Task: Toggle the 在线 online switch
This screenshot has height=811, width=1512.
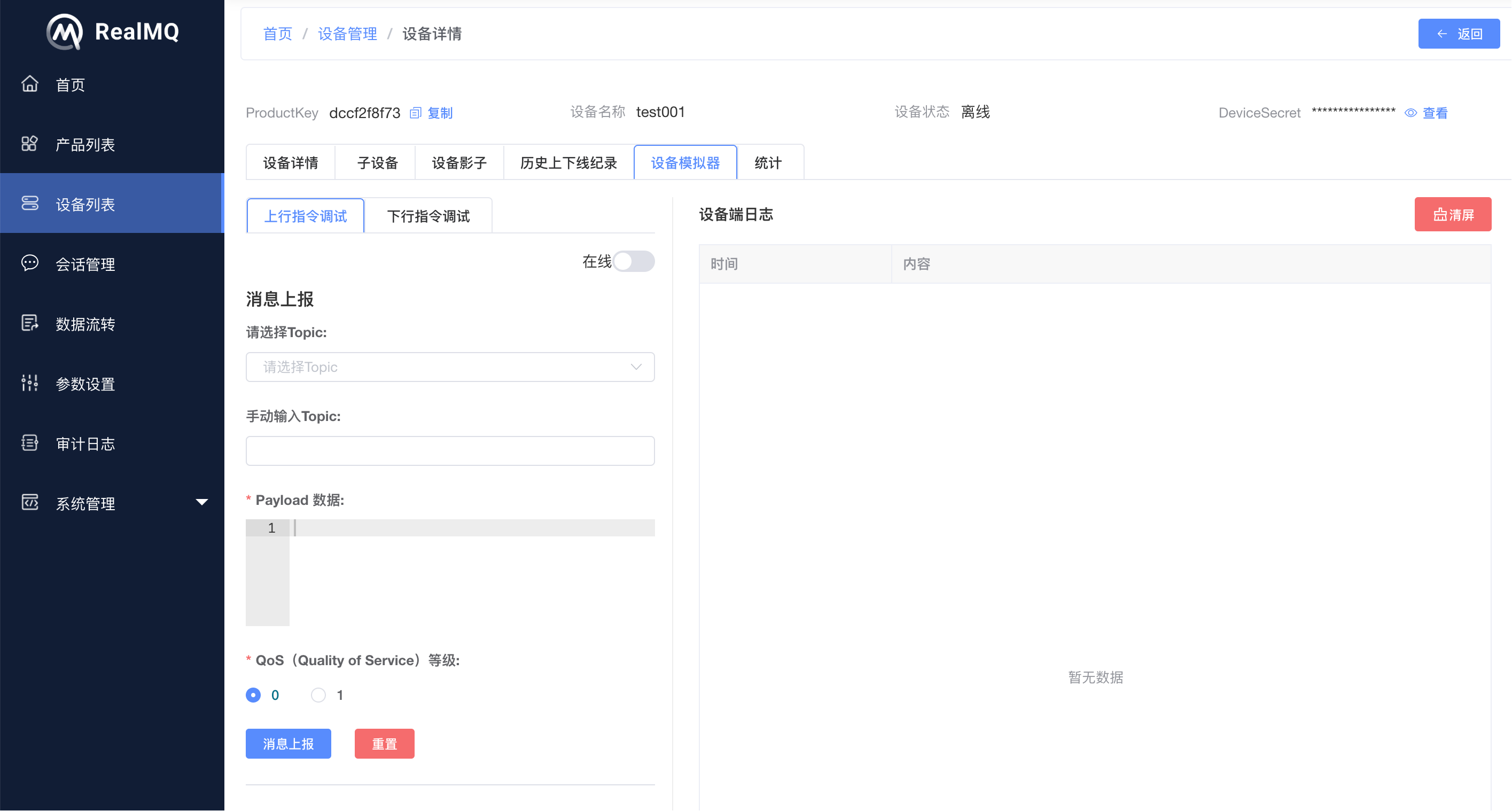Action: coord(634,261)
